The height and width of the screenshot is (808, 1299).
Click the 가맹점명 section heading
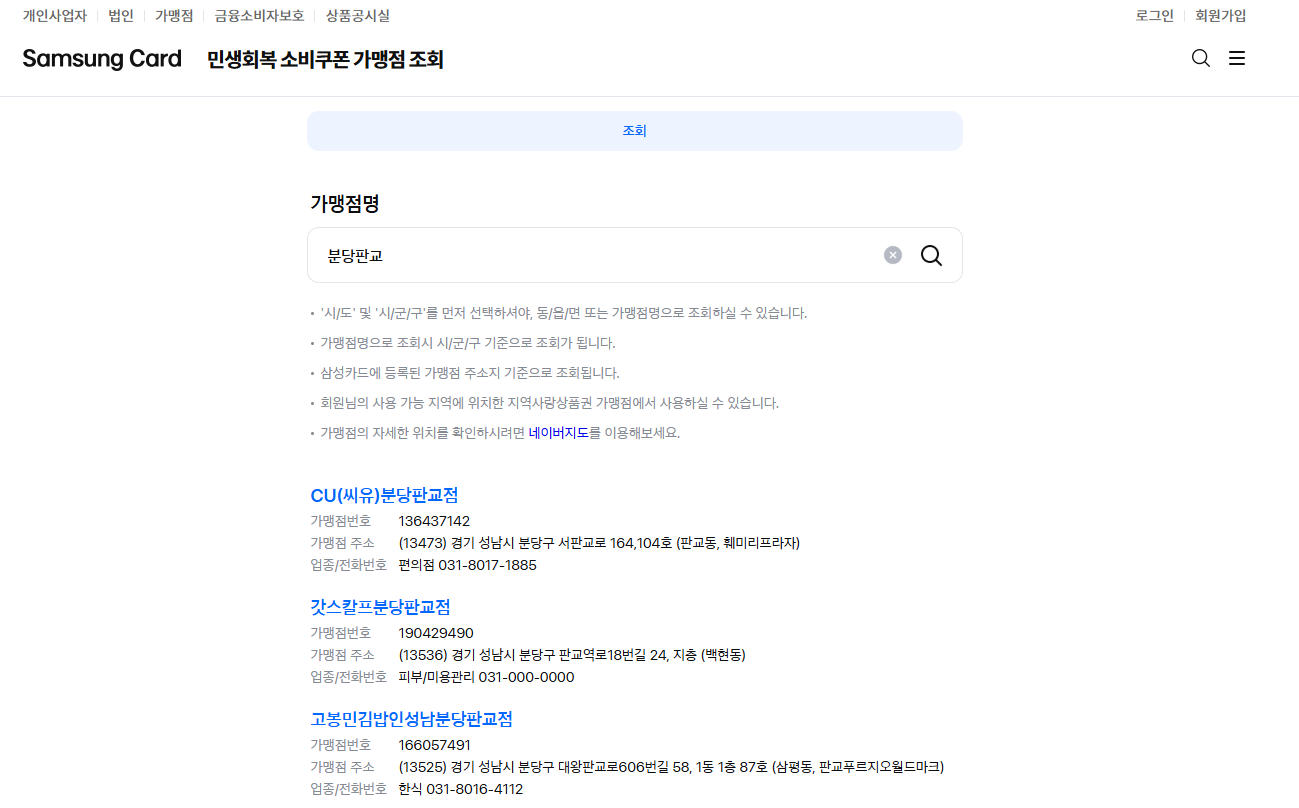(344, 203)
